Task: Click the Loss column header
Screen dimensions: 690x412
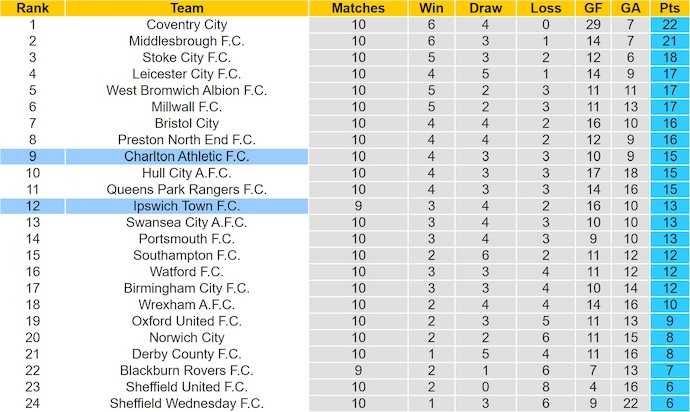Action: 546,8
